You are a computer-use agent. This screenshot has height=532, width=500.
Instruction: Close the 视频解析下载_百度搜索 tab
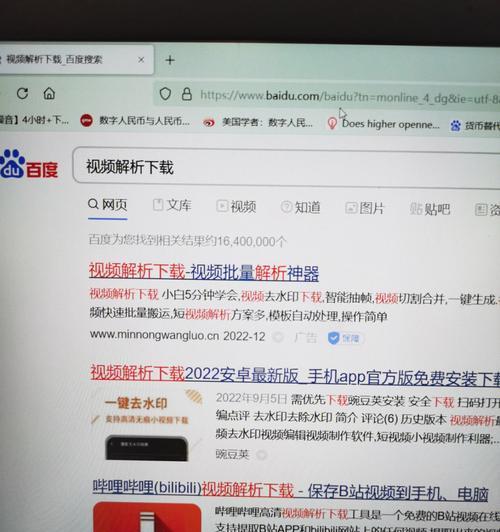click(141, 60)
